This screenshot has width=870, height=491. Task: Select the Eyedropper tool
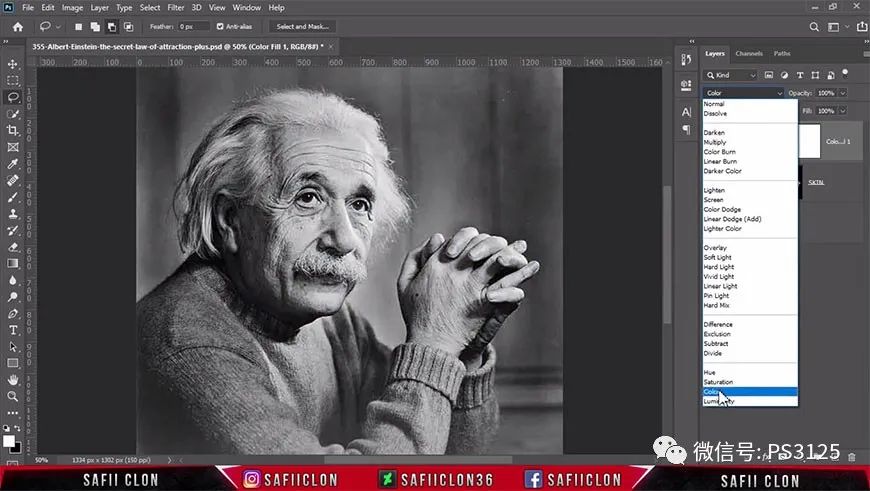point(13,164)
